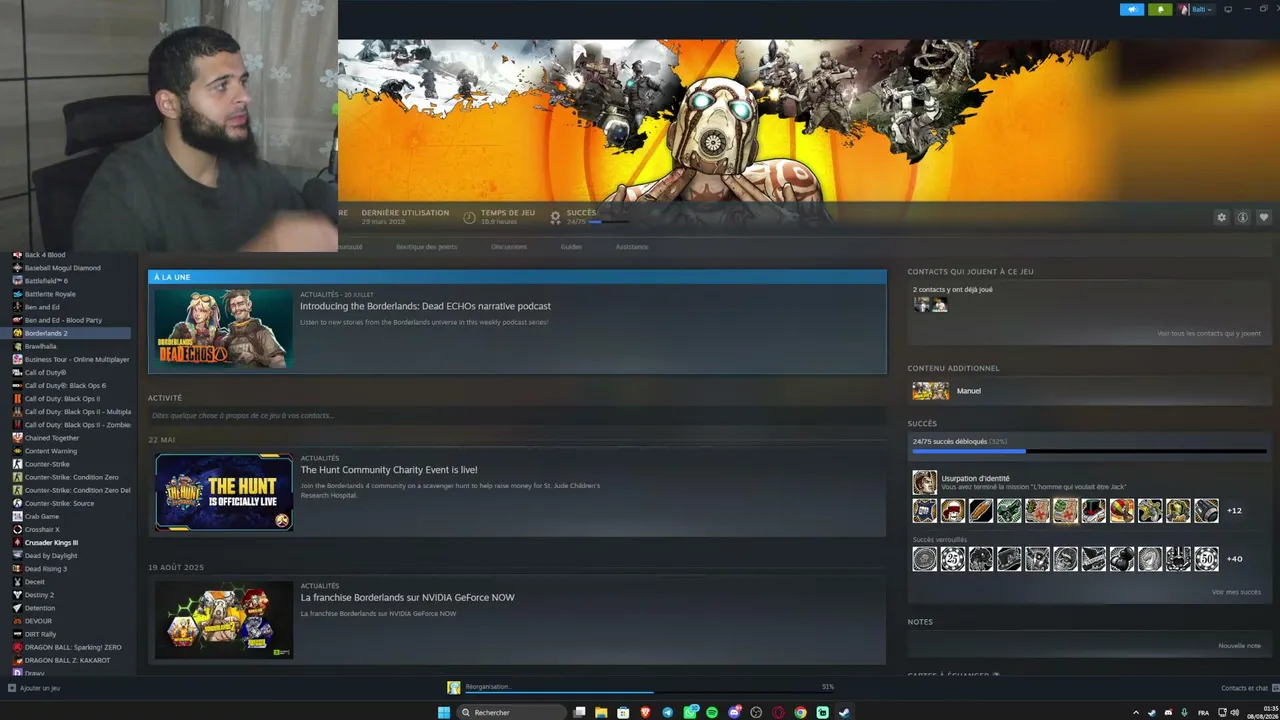Open the Usurpation d'identité achievement icon

925,483
